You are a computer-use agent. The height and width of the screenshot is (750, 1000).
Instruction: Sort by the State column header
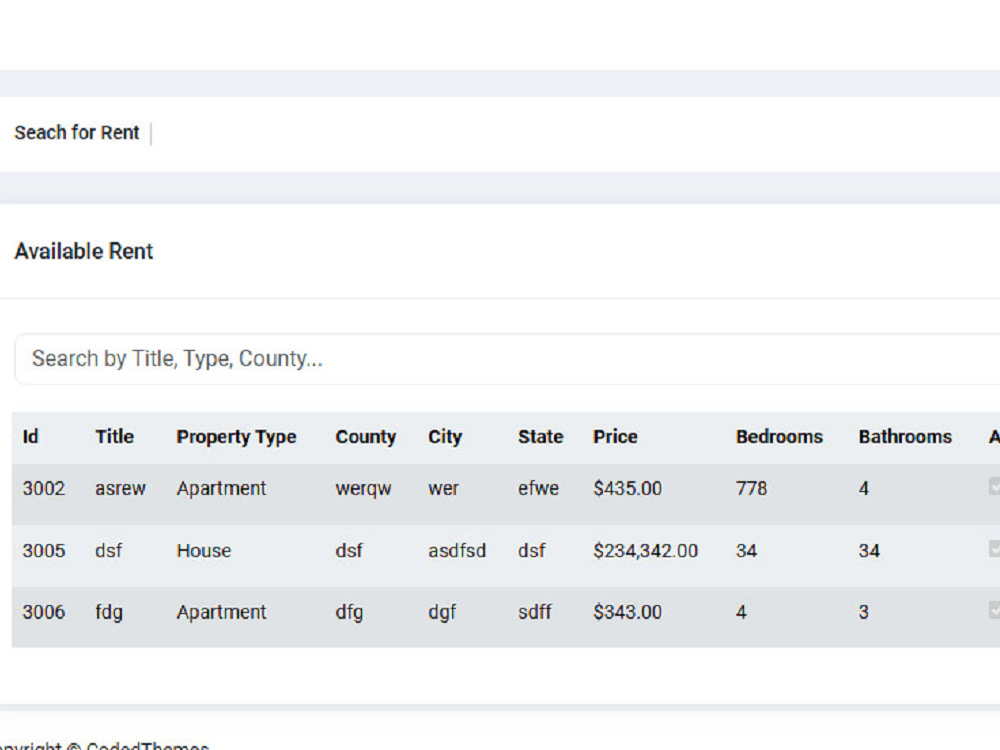click(x=540, y=437)
